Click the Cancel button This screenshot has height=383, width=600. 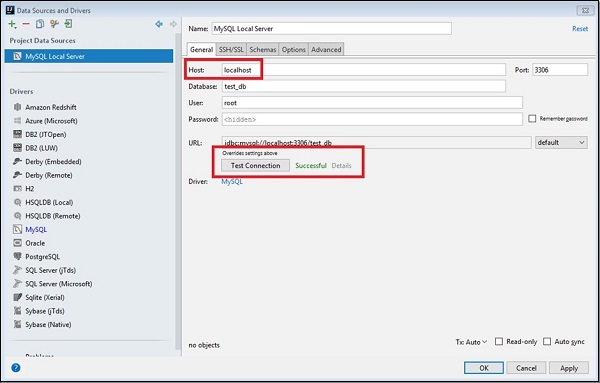(x=526, y=368)
